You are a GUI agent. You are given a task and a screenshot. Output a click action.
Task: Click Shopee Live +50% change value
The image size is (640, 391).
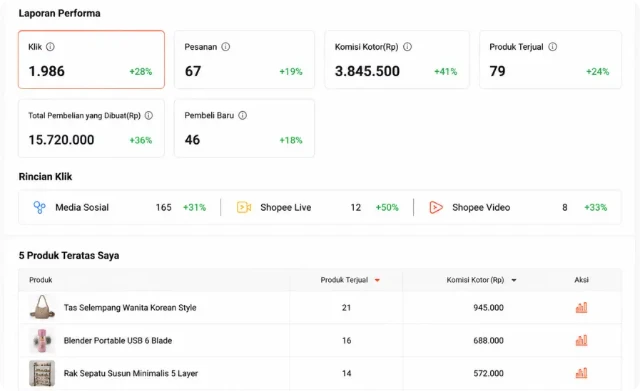click(387, 207)
